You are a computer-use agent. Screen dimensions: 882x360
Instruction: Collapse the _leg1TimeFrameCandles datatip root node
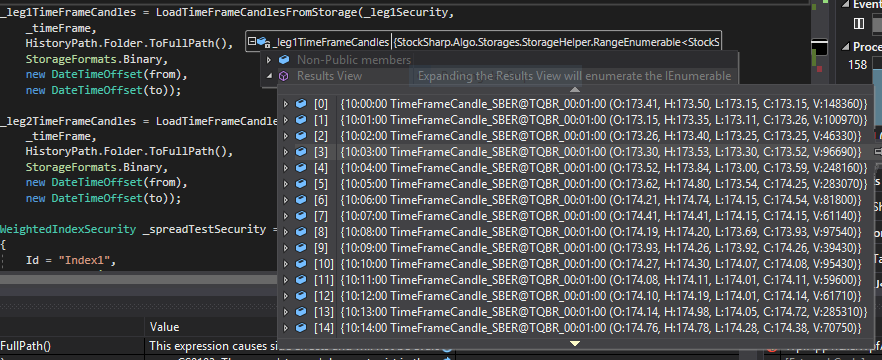(x=252, y=42)
